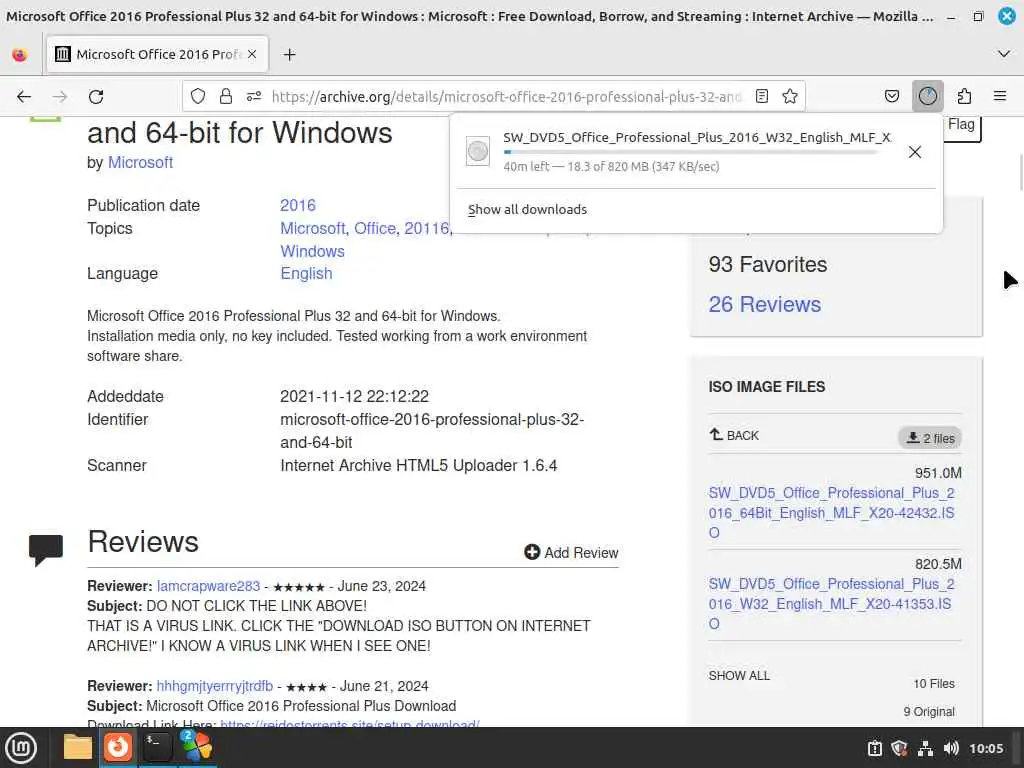Cancel the SW_DVD5 Office download
1024x768 pixels.
(x=915, y=152)
